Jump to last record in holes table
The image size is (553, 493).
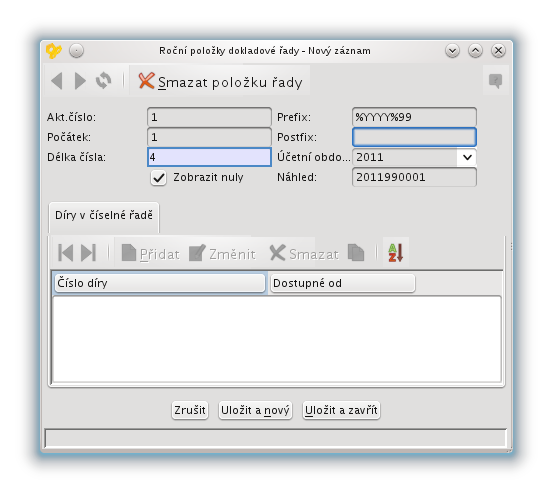tap(89, 252)
